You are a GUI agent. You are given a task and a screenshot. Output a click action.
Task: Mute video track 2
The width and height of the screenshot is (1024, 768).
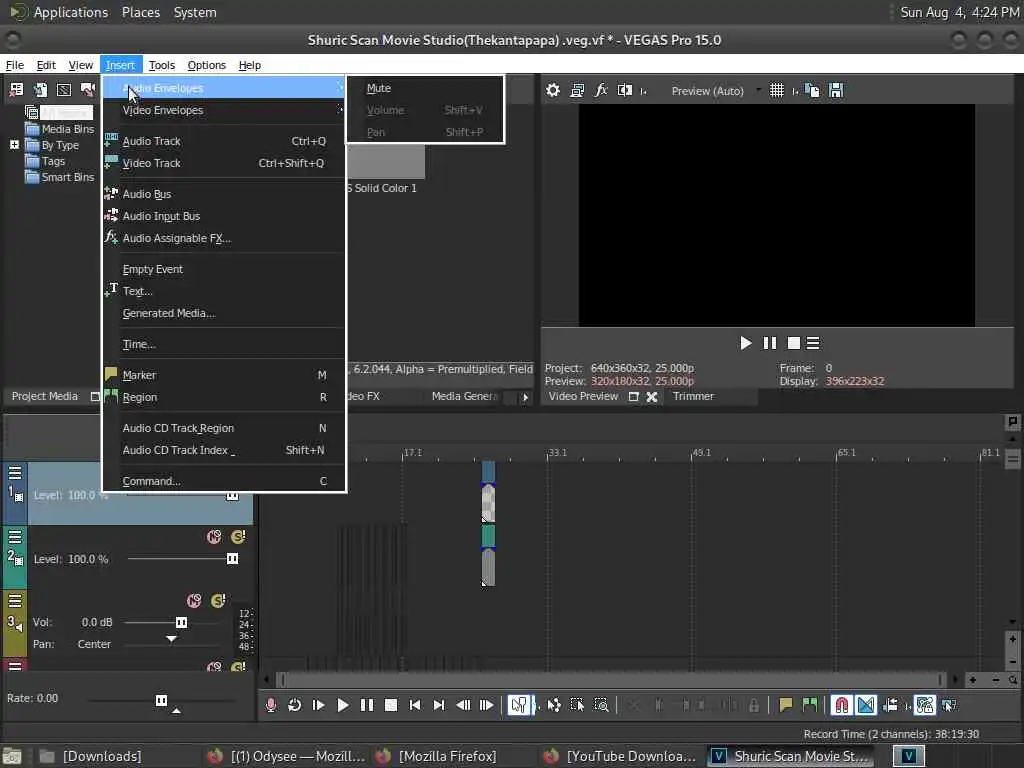point(214,537)
